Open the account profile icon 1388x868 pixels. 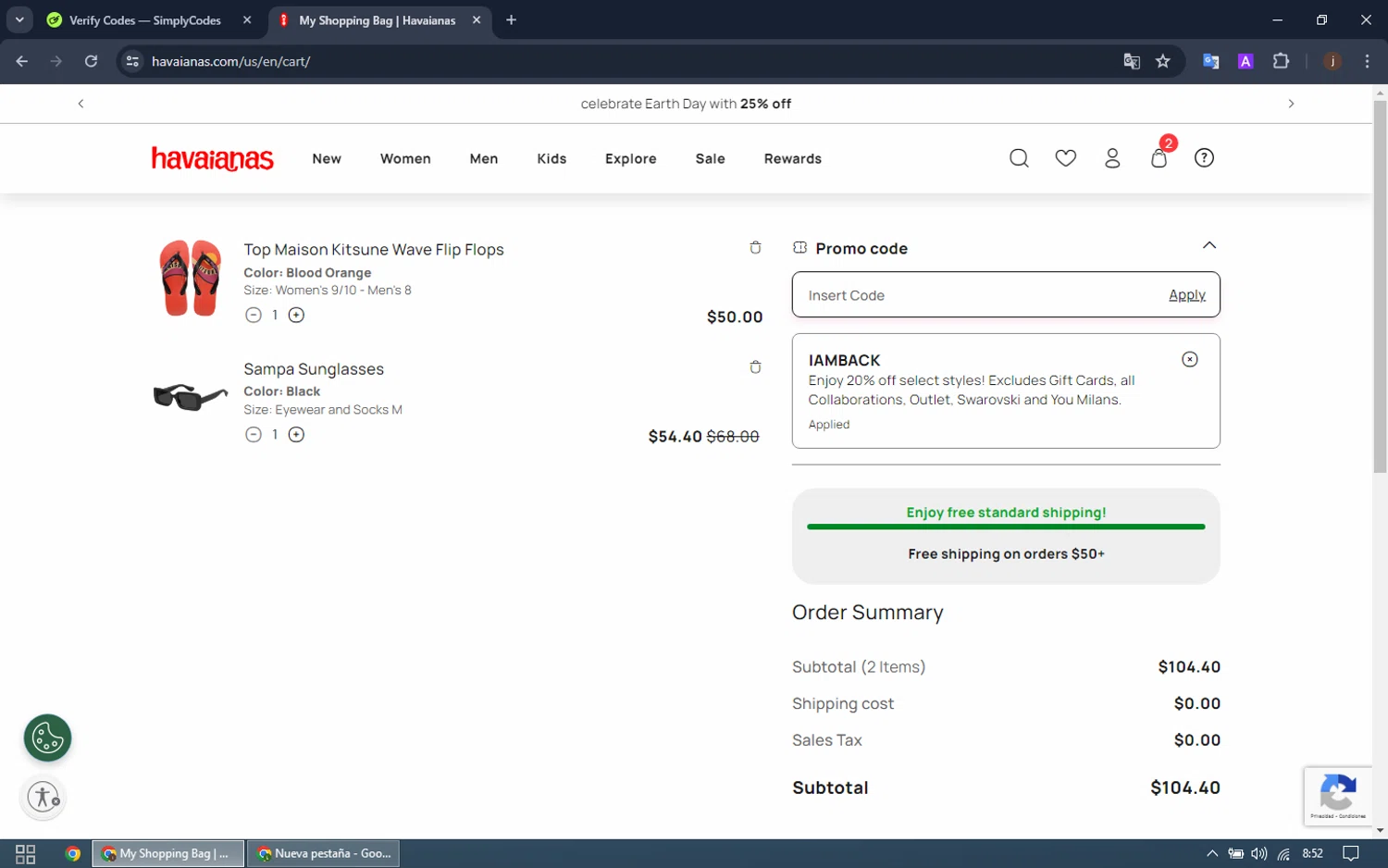click(1112, 158)
